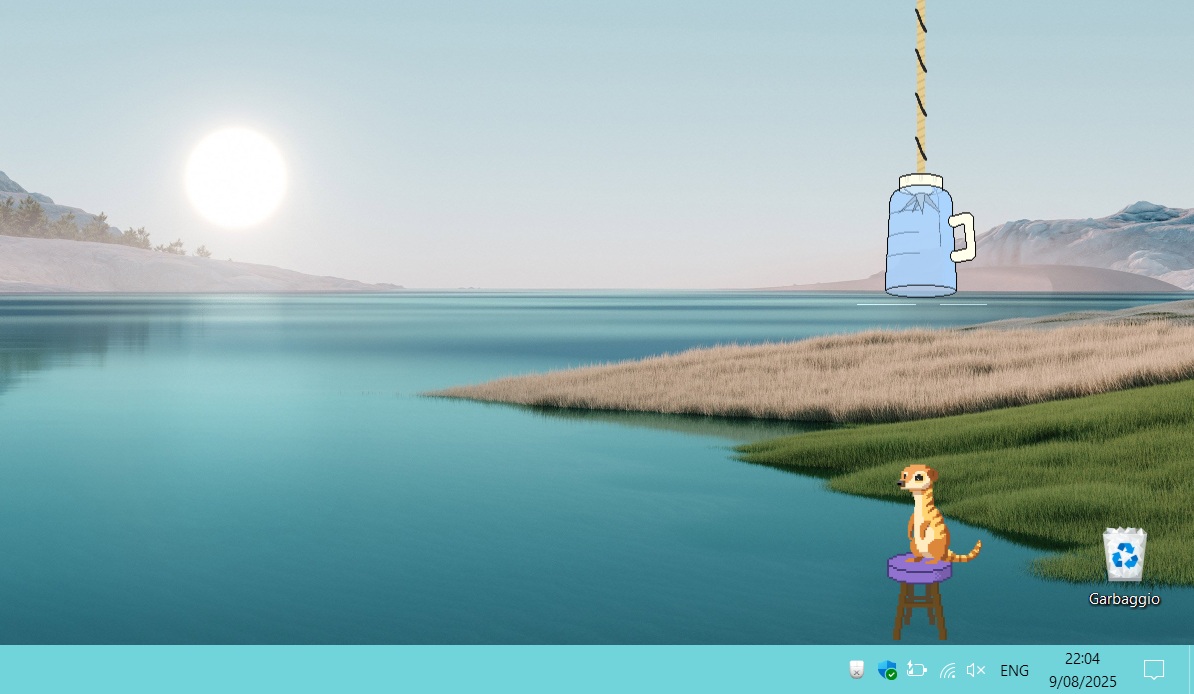Open the Garbaggio recycle bin icon
Screen dimensions: 1194x694
(x=1124, y=567)
